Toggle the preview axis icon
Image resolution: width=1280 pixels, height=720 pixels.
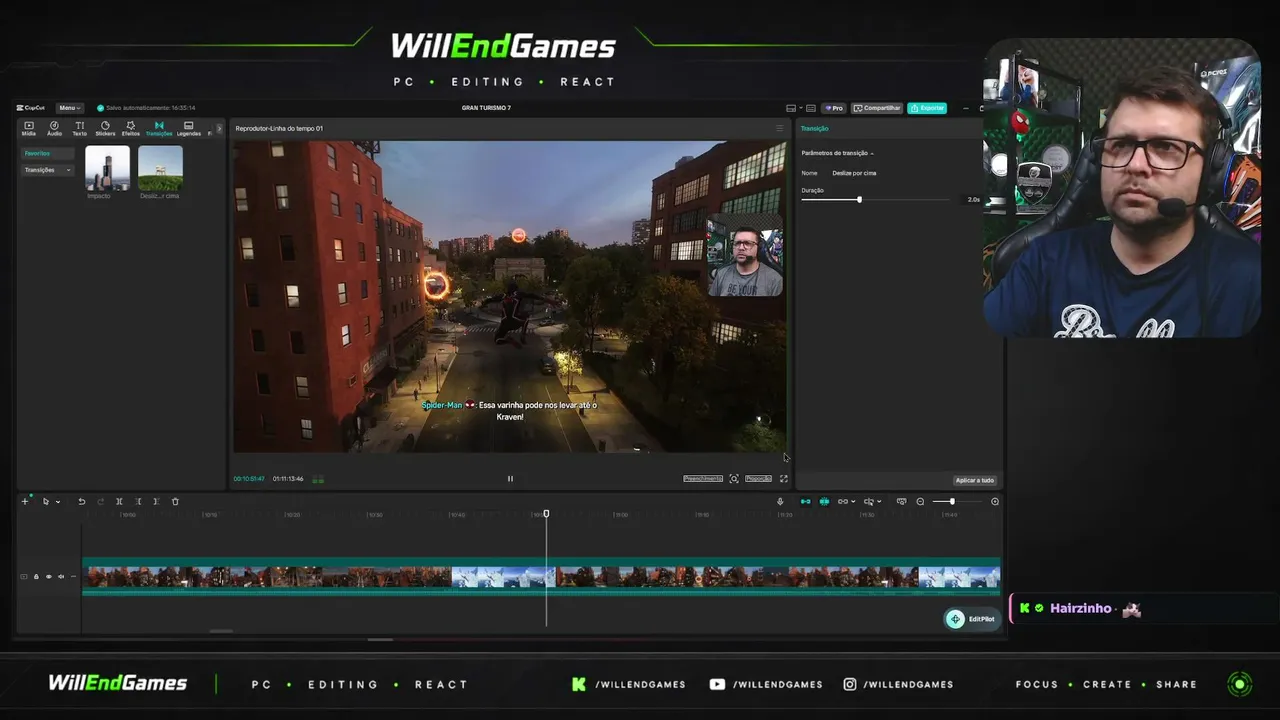(868, 501)
